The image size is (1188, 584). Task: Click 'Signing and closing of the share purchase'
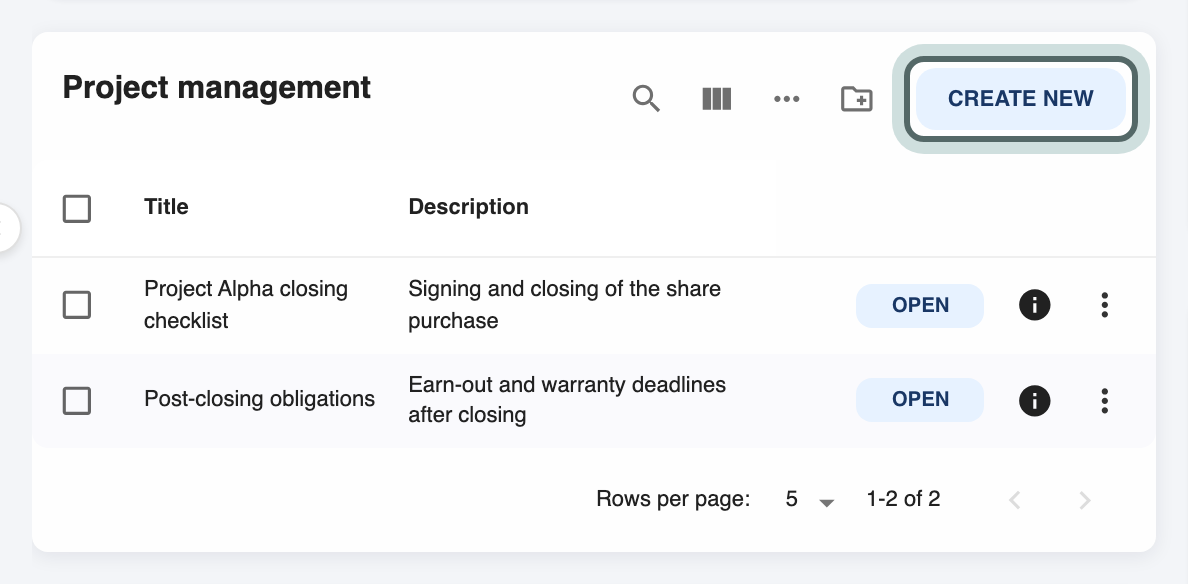click(x=564, y=304)
